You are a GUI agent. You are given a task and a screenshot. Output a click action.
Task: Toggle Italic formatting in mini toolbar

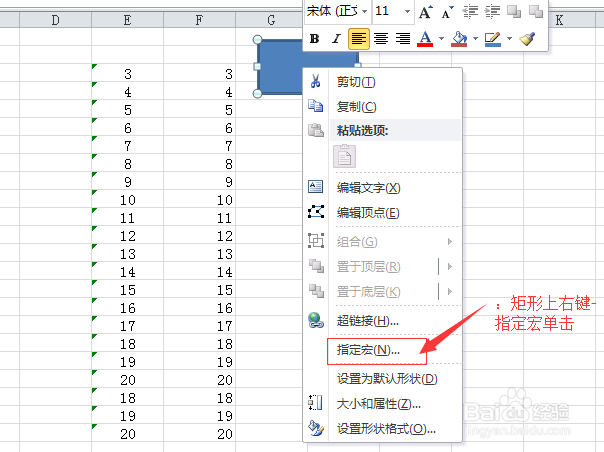(x=337, y=39)
